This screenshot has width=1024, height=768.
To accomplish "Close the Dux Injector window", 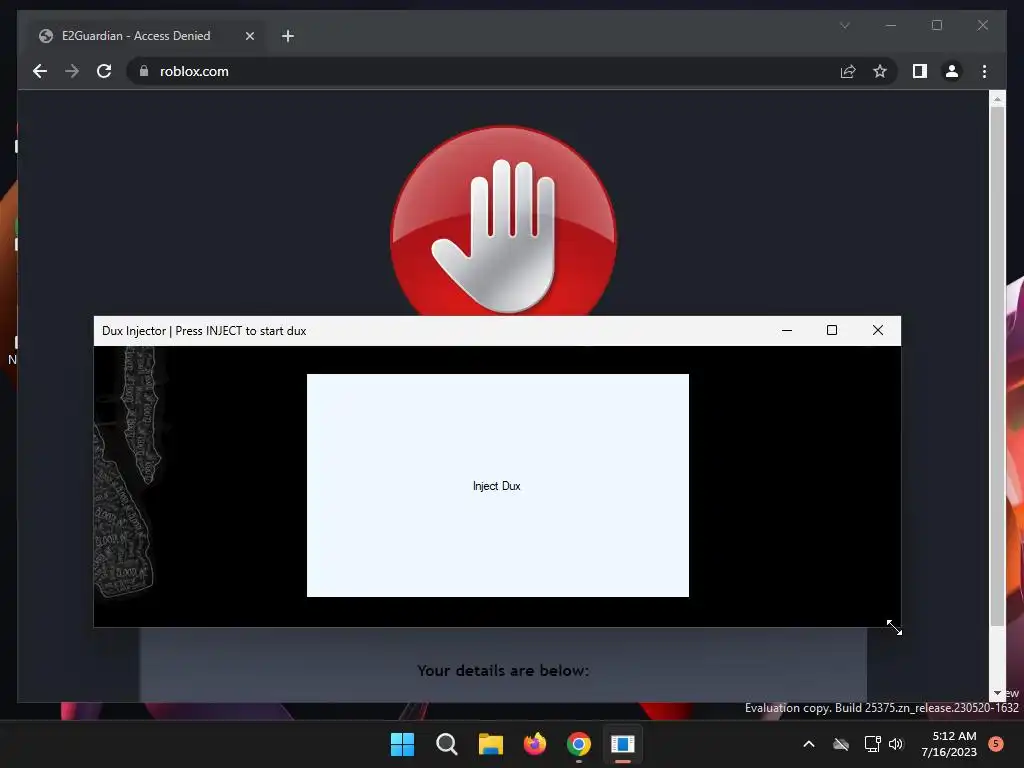I will click(878, 330).
